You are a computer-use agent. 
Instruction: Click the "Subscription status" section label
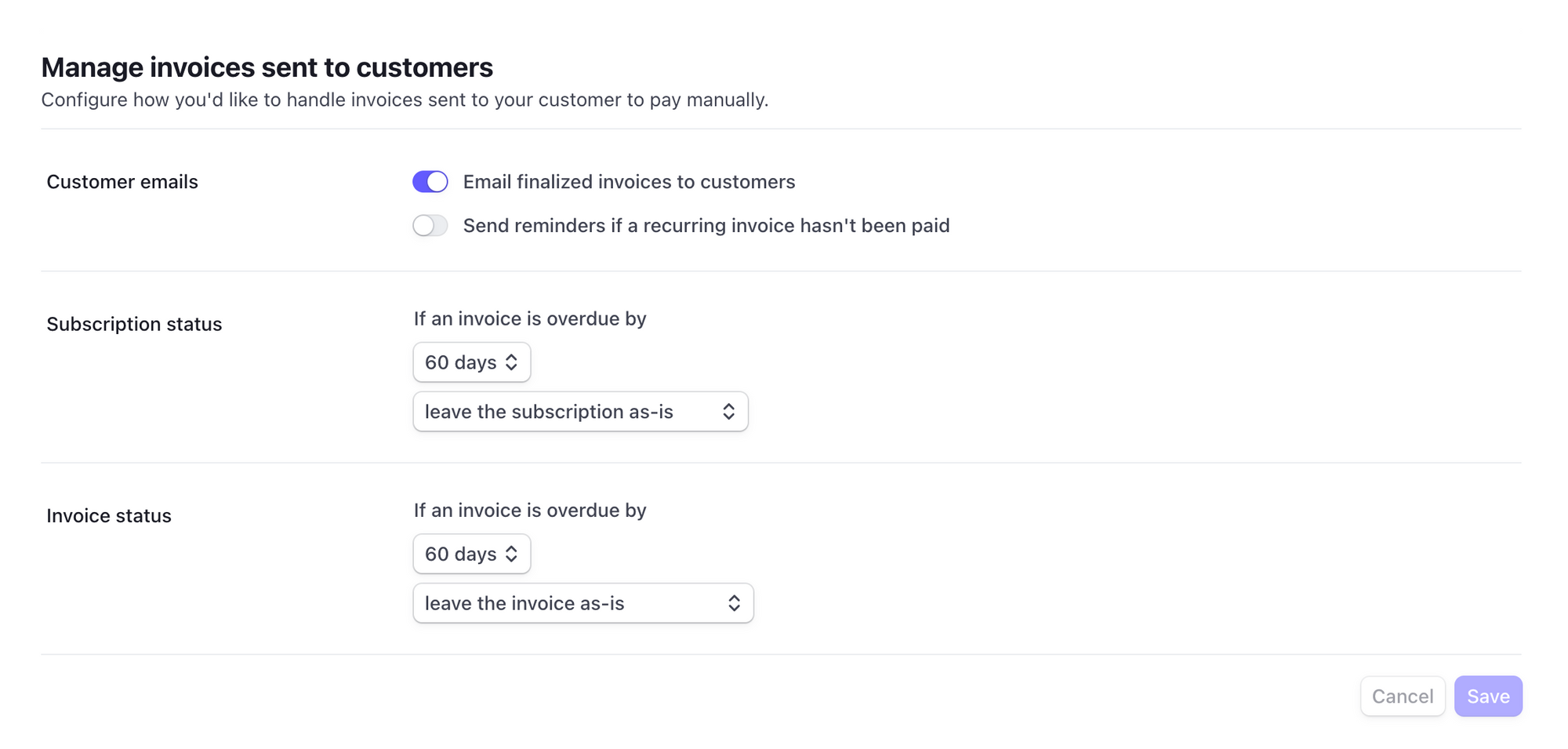[134, 324]
